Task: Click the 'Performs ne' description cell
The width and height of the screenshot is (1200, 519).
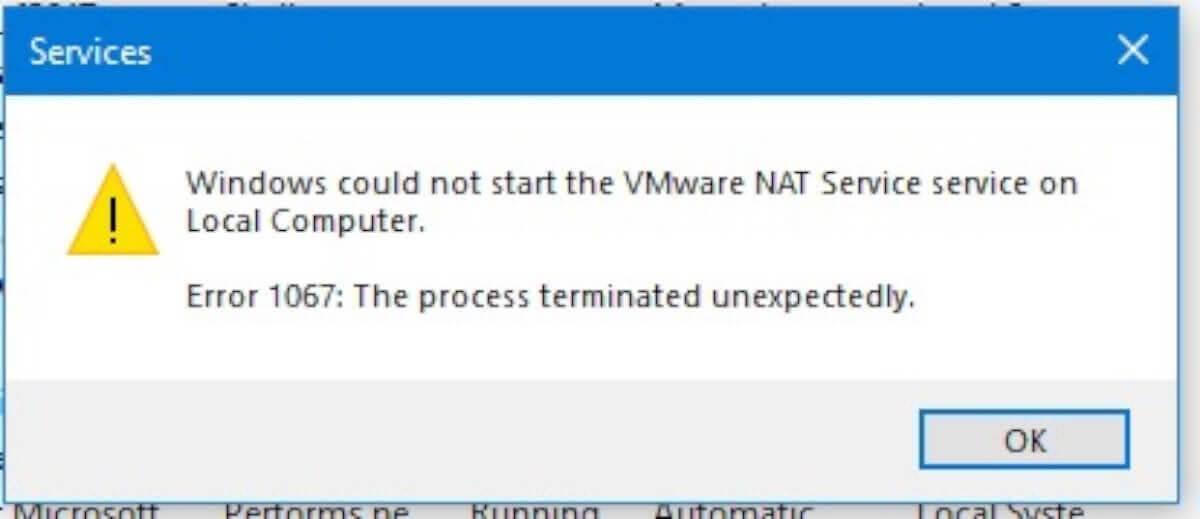Action: coord(316,510)
